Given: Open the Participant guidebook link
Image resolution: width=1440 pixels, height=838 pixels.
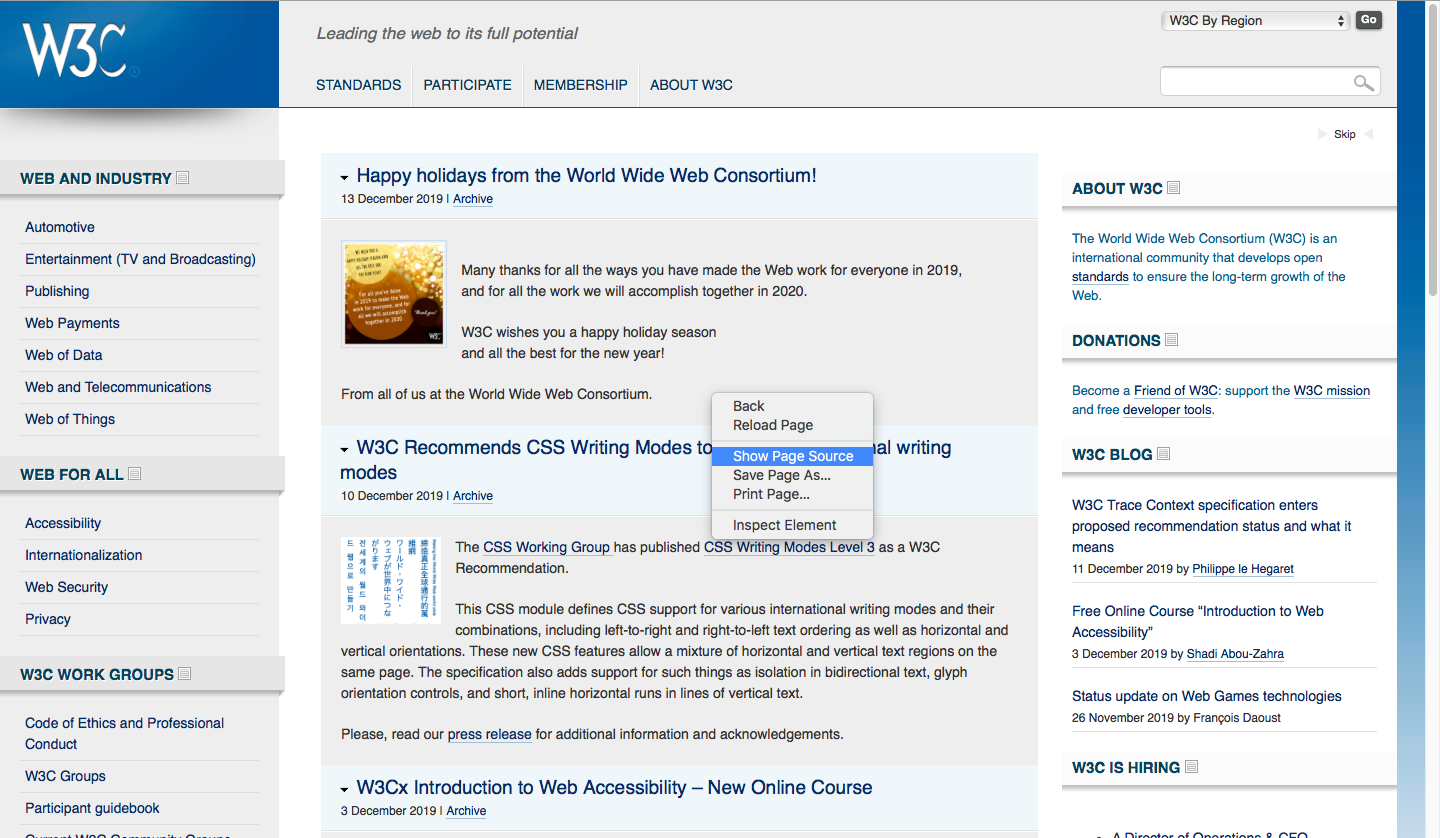Looking at the screenshot, I should coord(92,808).
